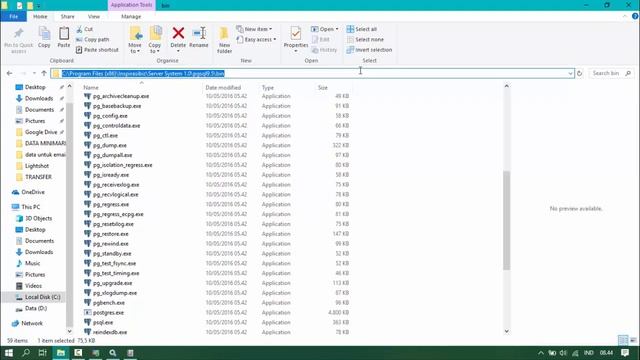This screenshot has height=360, width=640.
Task: Sort by Type column header
Action: [268, 88]
